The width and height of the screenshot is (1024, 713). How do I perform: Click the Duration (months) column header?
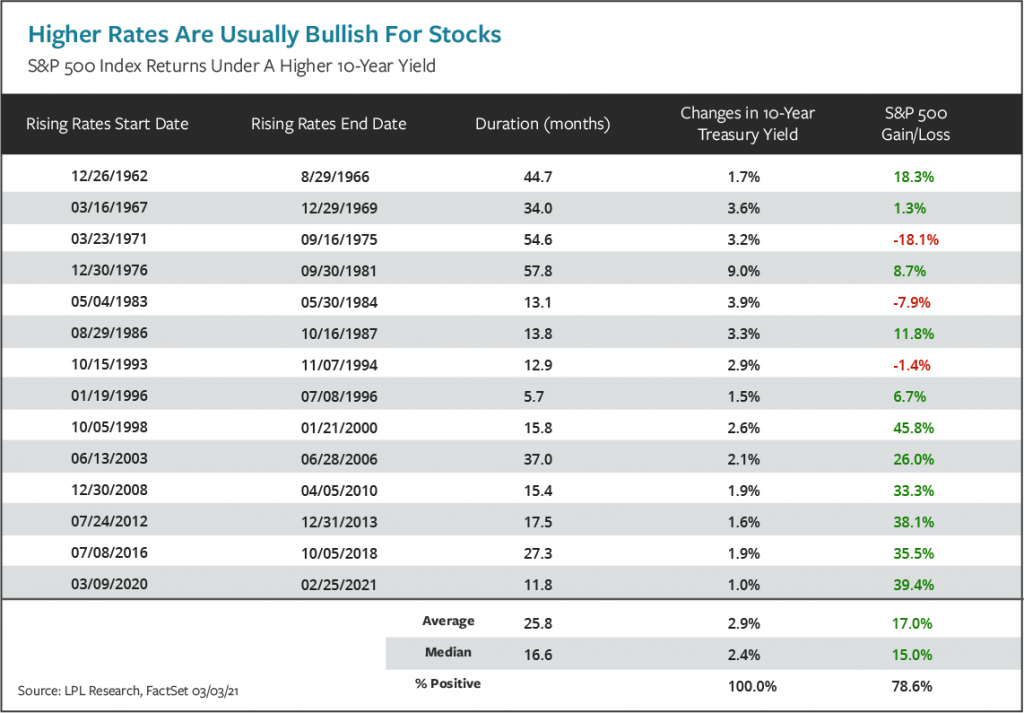(x=542, y=124)
